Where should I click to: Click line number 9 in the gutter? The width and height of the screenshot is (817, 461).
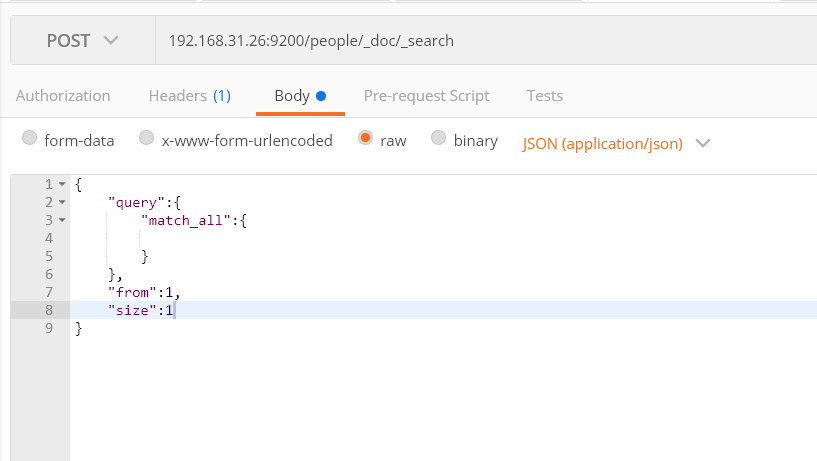(x=48, y=328)
